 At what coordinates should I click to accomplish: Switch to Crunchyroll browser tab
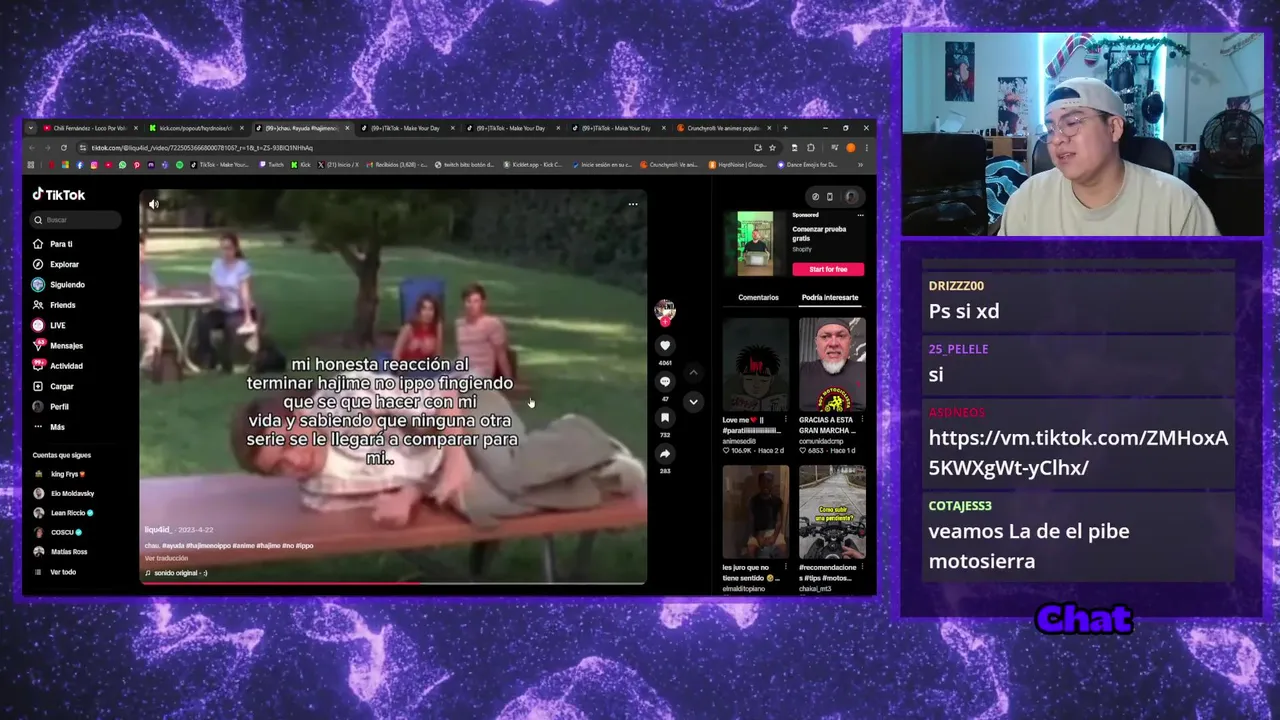point(724,128)
